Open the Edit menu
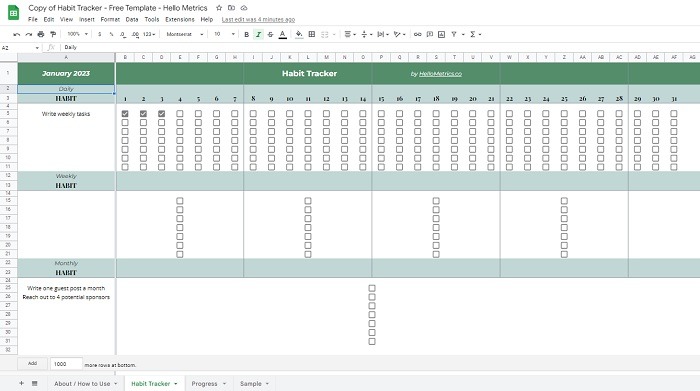 [x=49, y=20]
